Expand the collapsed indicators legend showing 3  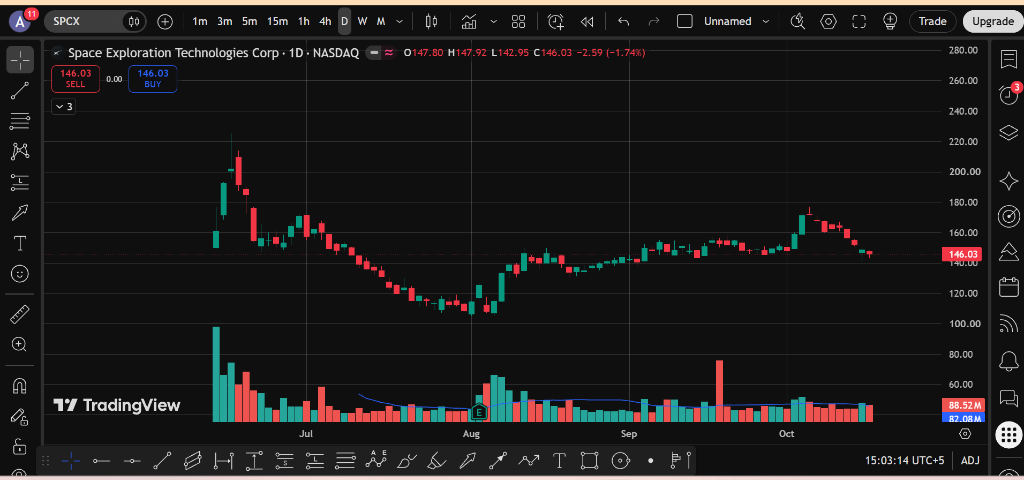tap(63, 106)
